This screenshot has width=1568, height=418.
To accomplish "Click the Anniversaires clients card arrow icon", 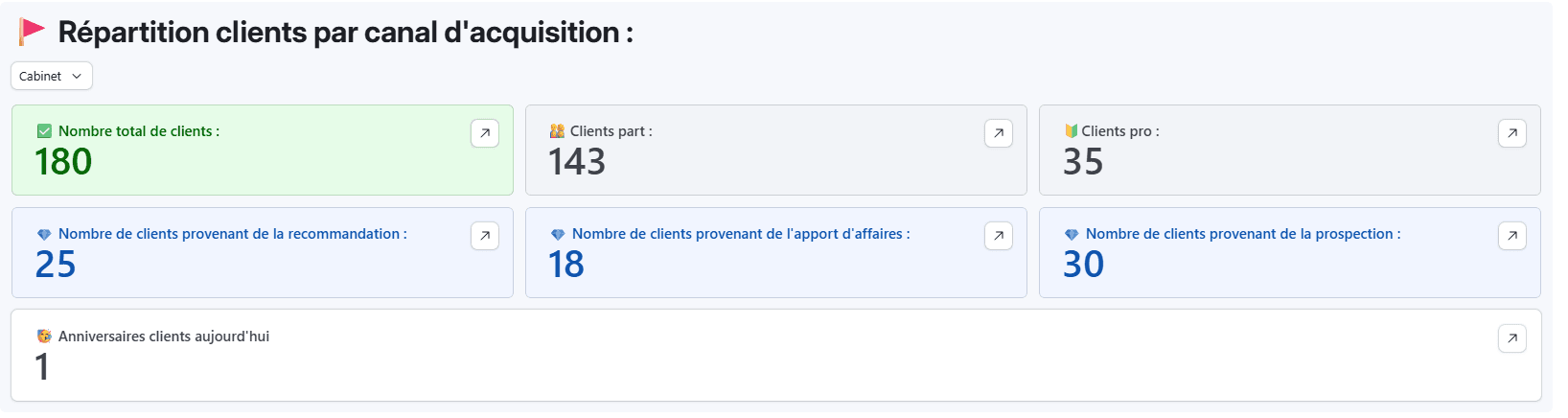I will (1512, 338).
